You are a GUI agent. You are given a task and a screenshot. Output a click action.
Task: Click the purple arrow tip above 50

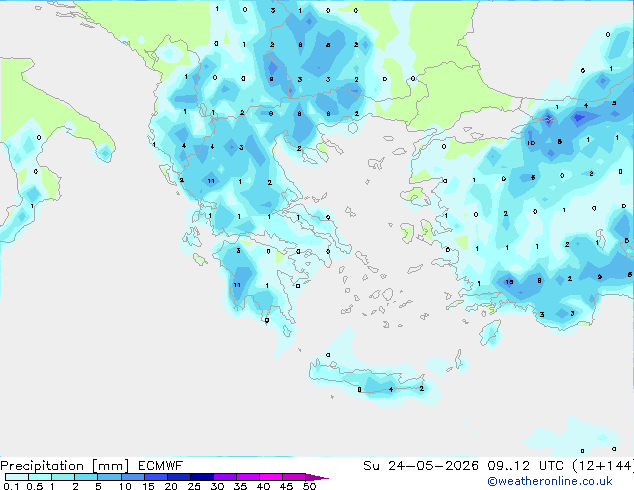coord(317,477)
